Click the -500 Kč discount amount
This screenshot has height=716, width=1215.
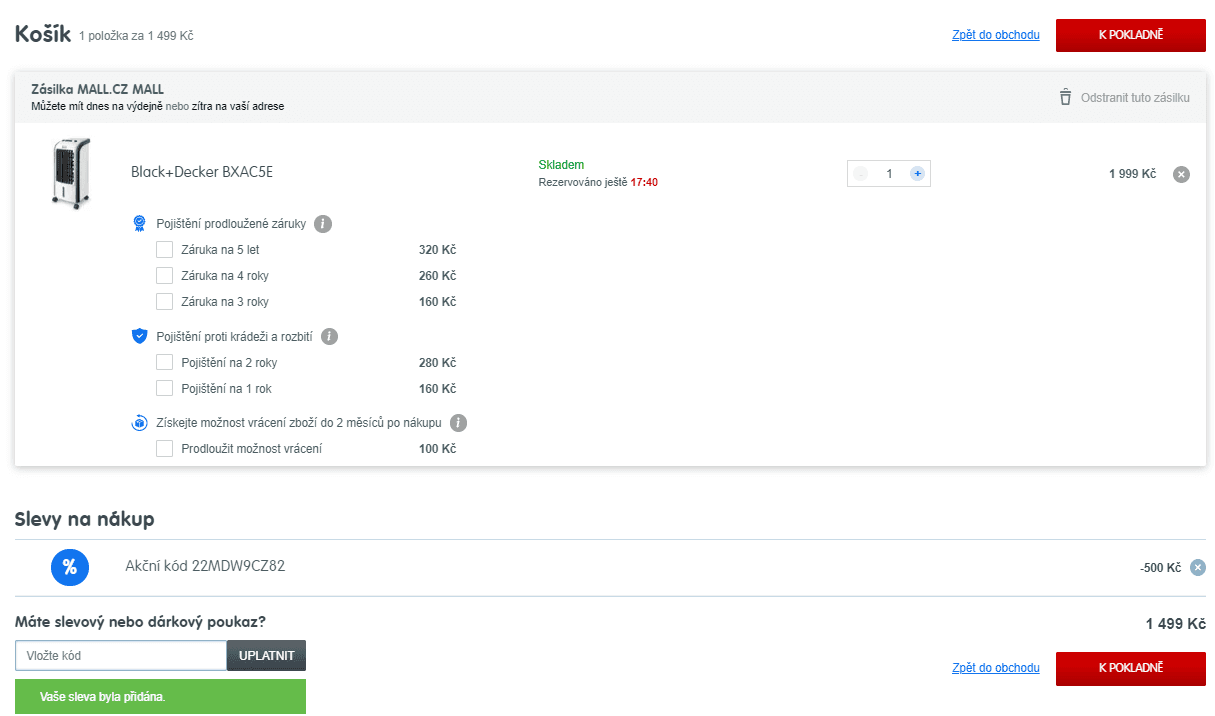point(1160,568)
